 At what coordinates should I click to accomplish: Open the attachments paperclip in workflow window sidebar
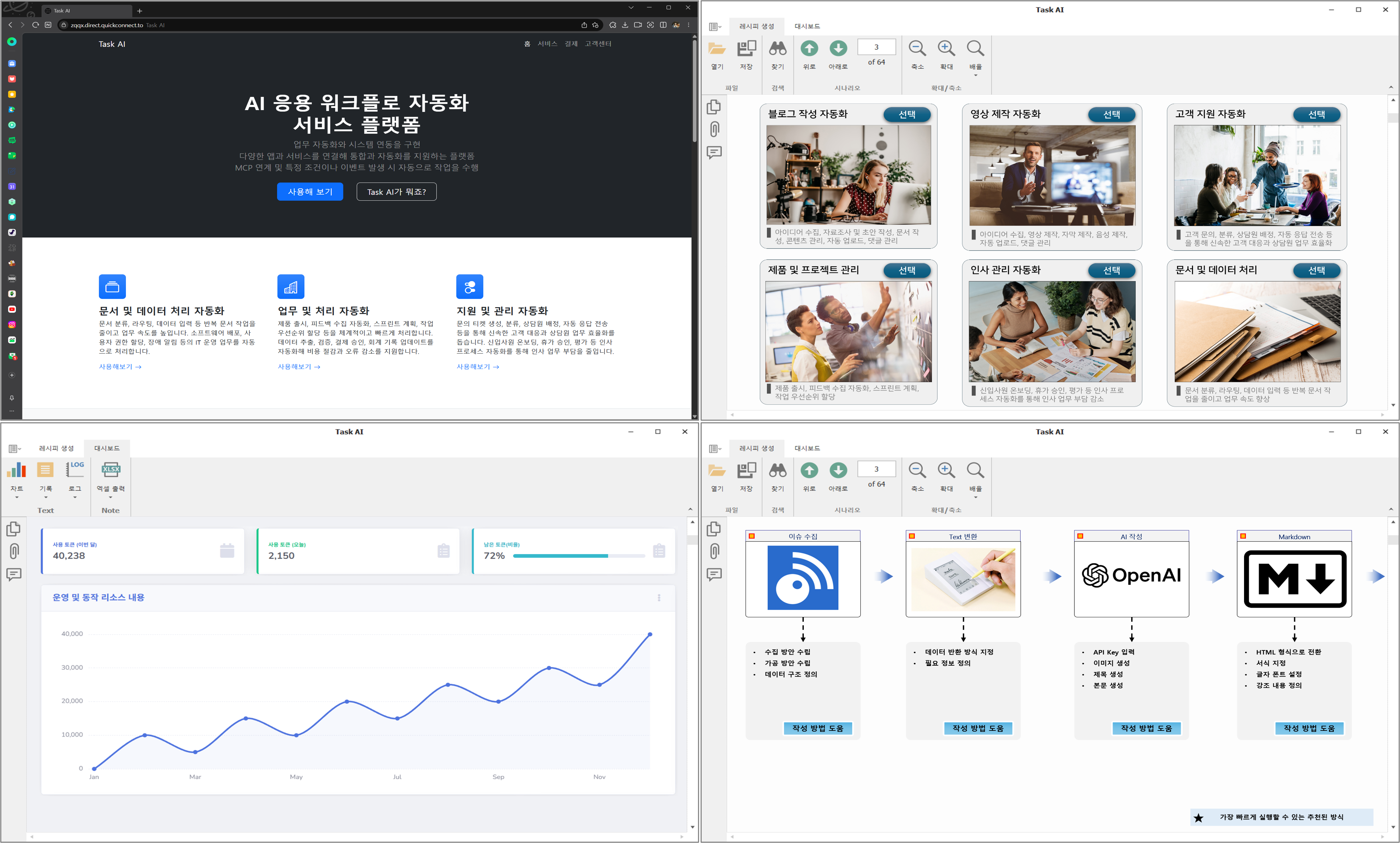point(714,551)
